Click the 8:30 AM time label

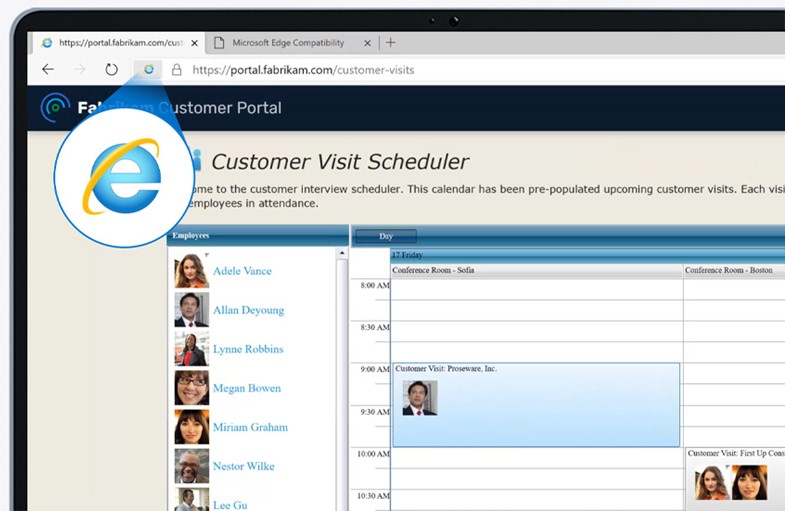point(375,327)
